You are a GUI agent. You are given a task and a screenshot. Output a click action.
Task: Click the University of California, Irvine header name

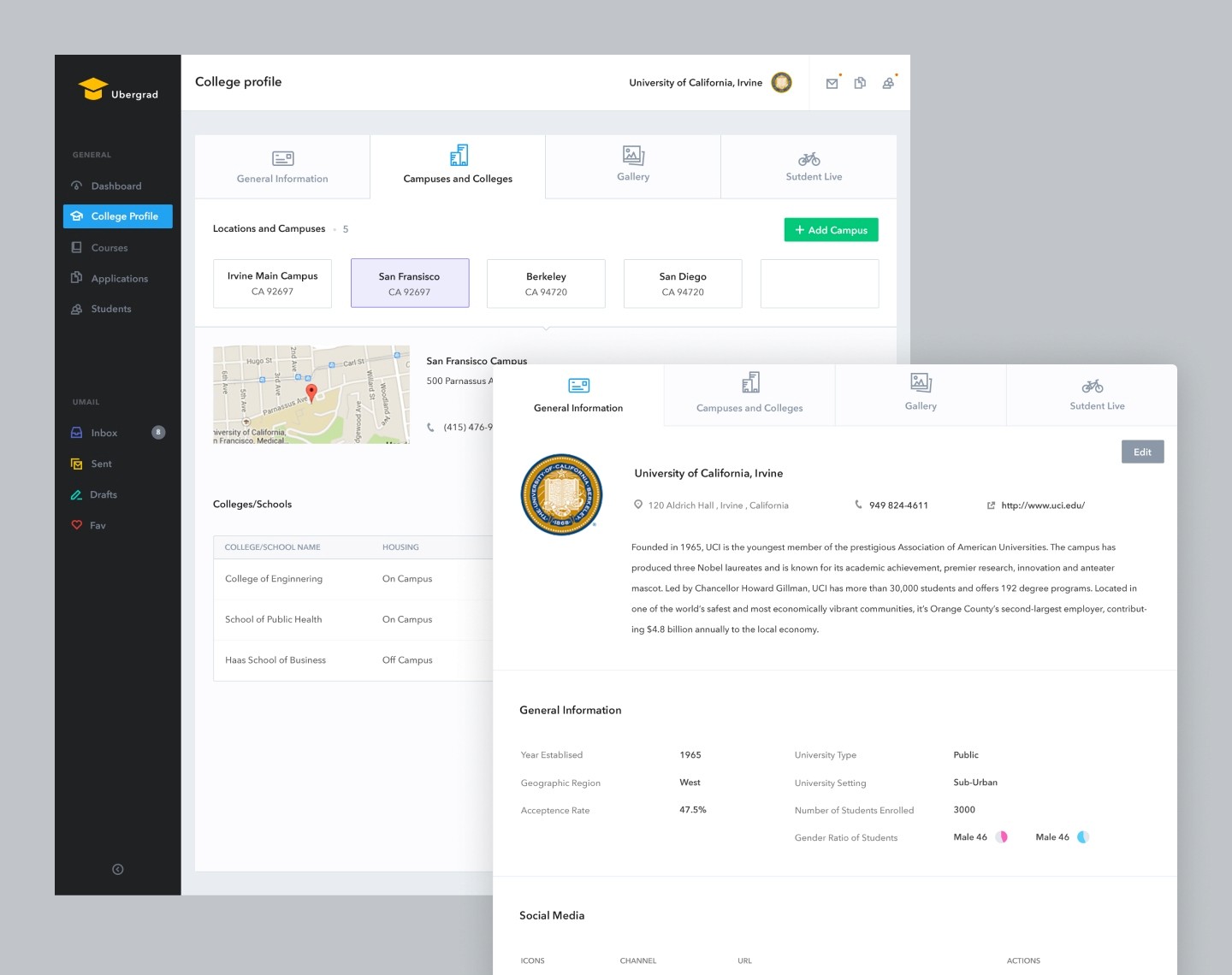(x=696, y=83)
